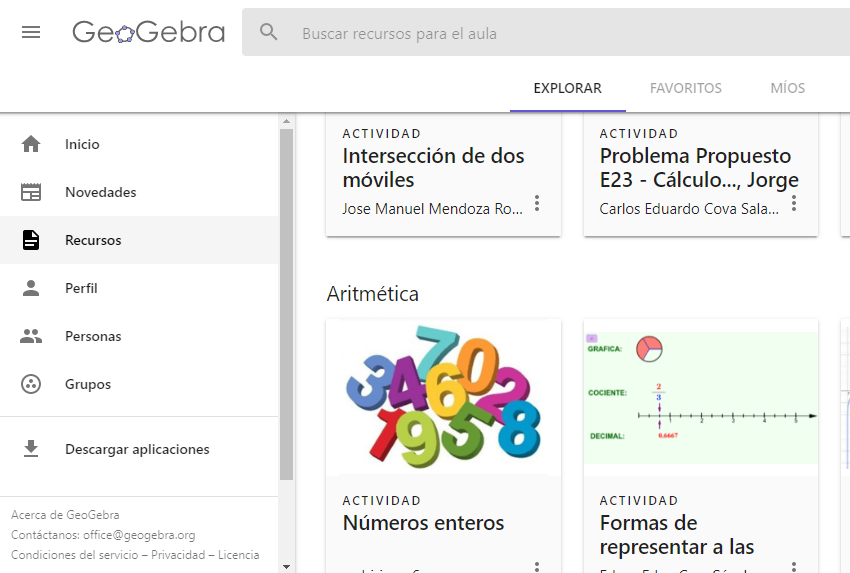The height and width of the screenshot is (573, 850).
Task: Select Recursos in the sidebar
Action: pos(139,240)
